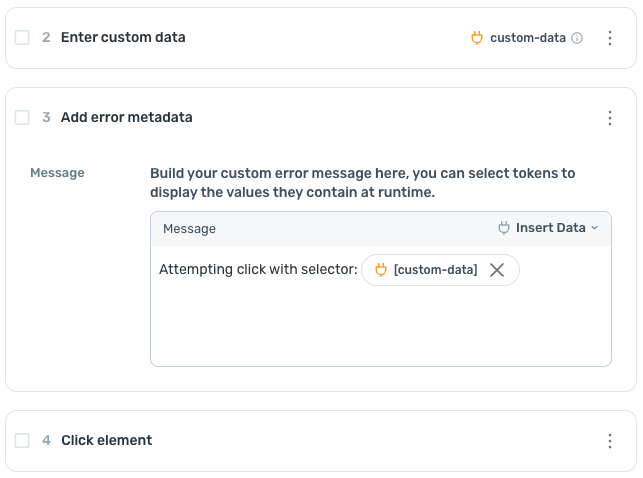Expand the Enter custom data step title
Viewport: 643px width, 478px height.
[x=123, y=37]
